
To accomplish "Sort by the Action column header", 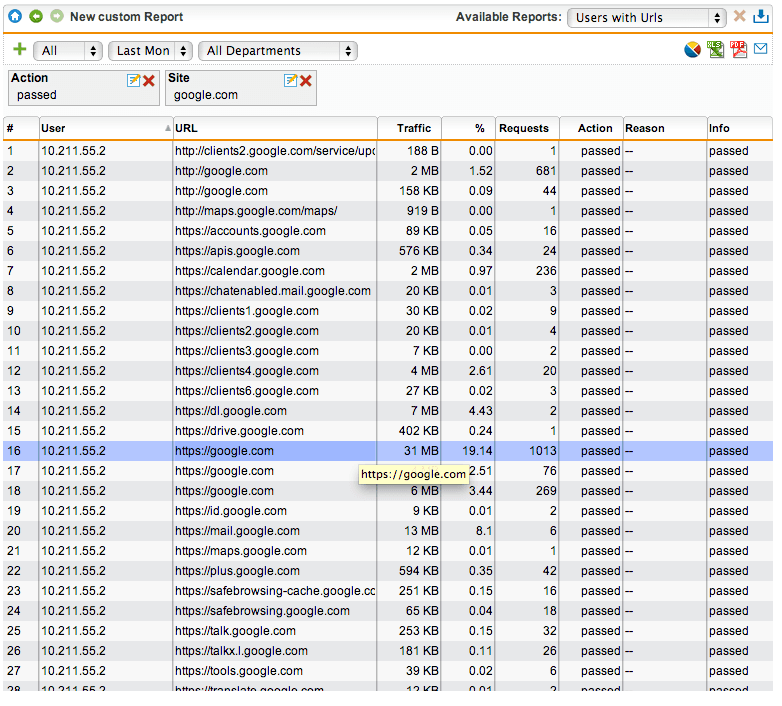I will tap(591, 128).
